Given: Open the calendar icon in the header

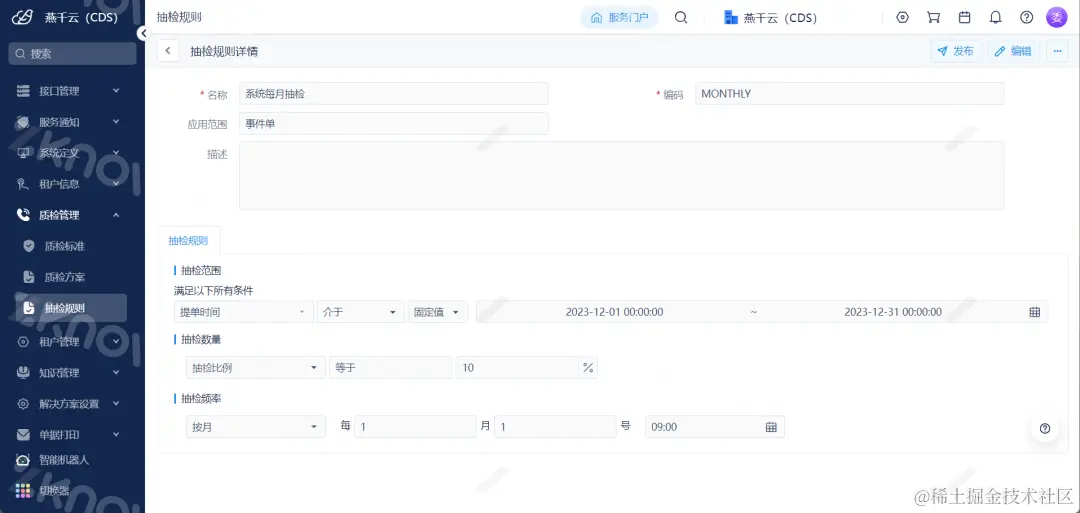Looking at the screenshot, I should coord(964,17).
